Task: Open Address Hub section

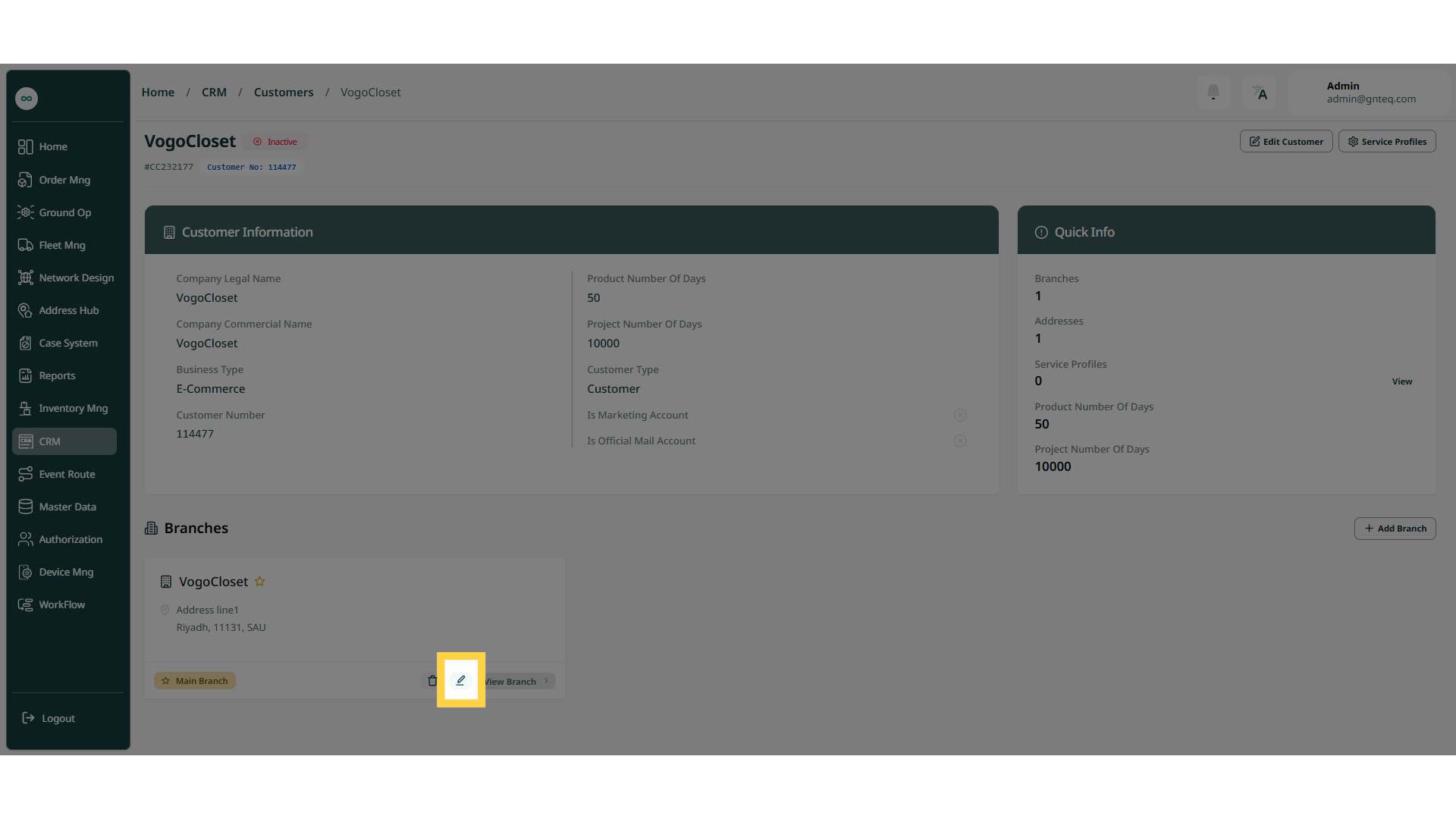Action: tap(64, 310)
